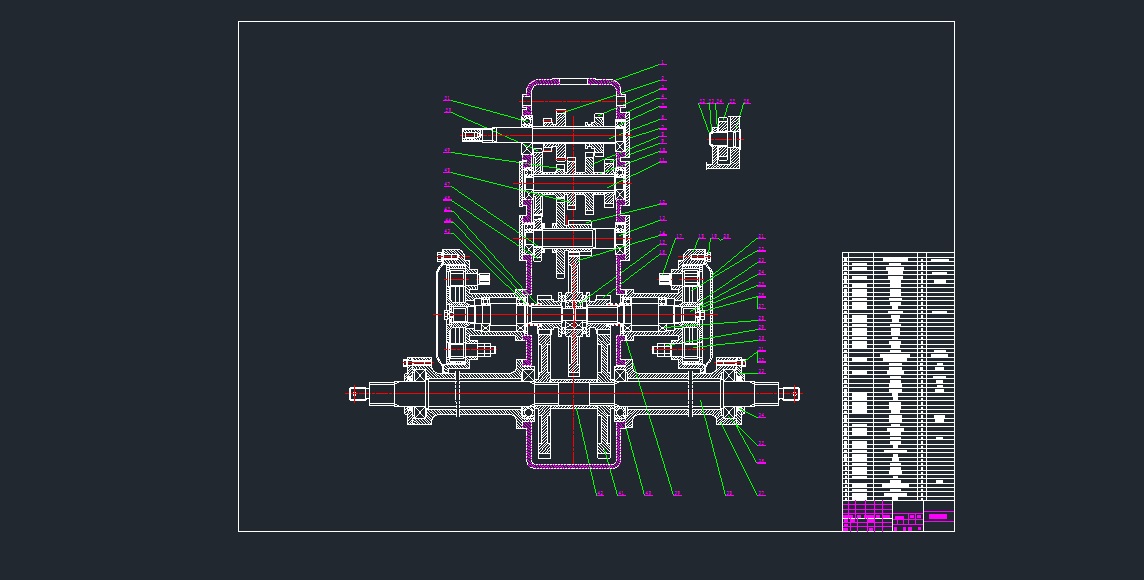
Task: Click the right threaded end of the output shaft
Action: (791, 394)
